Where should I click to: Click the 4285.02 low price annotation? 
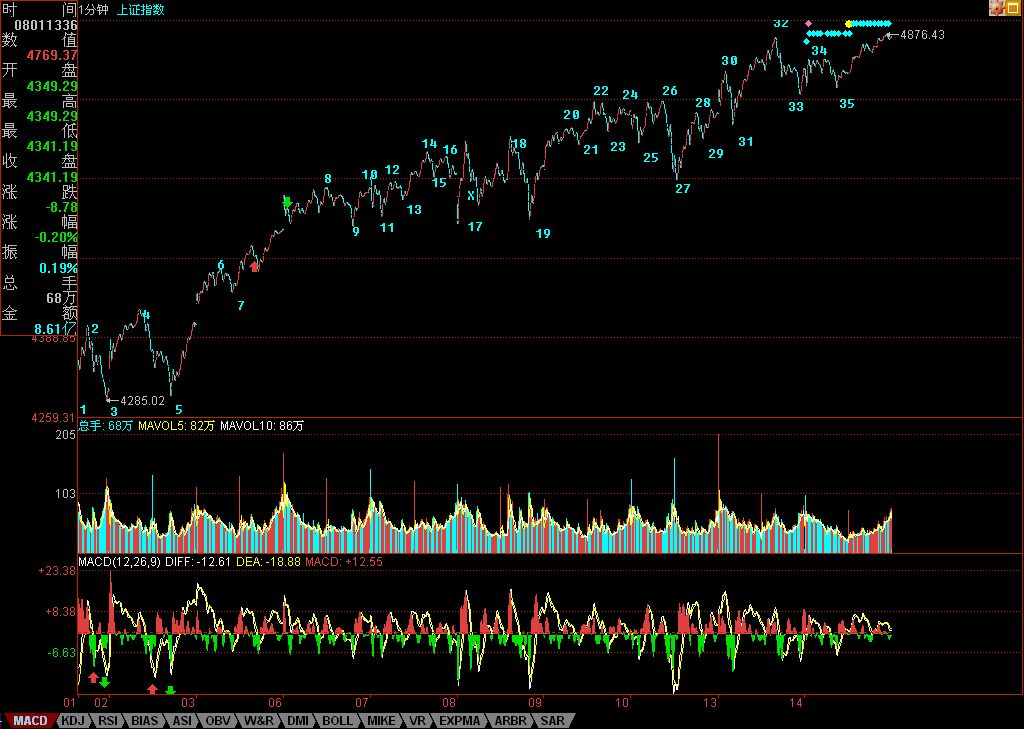[x=141, y=401]
